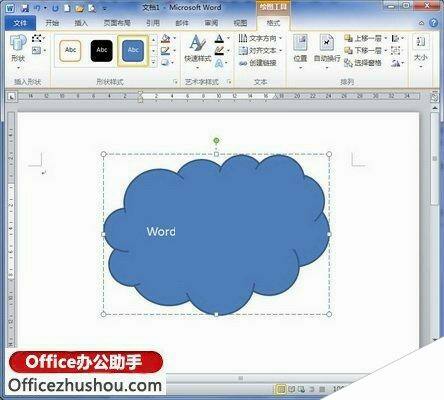Switch to the 邮件 tab

click(182, 23)
